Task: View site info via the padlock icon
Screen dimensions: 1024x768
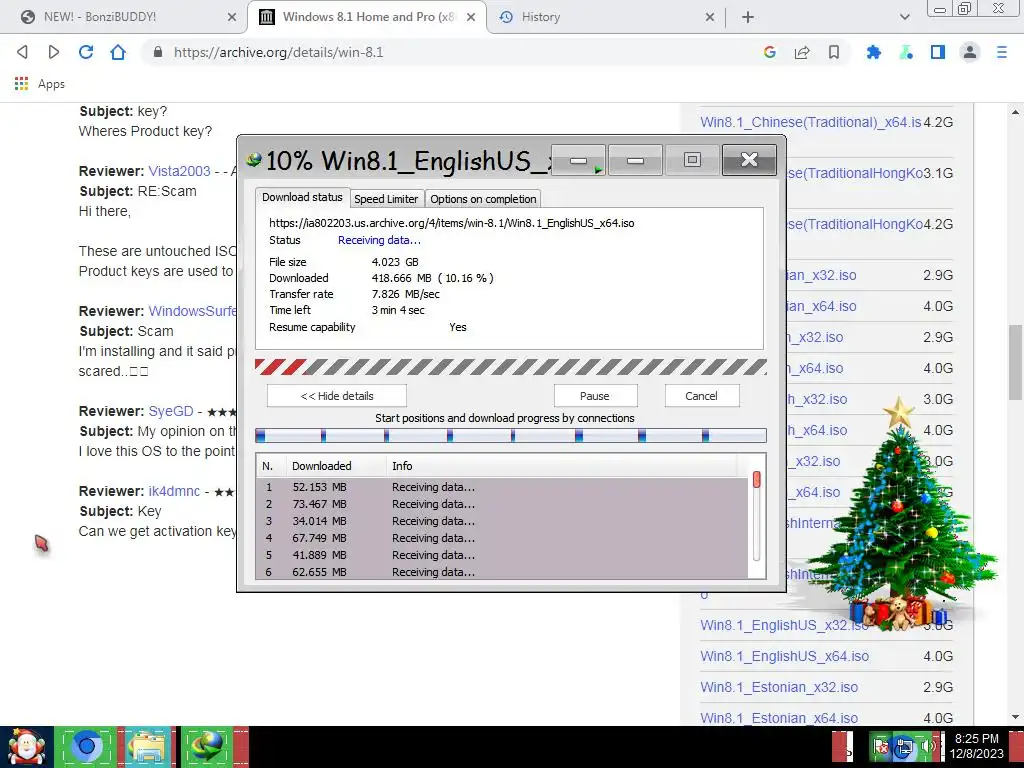Action: click(x=157, y=52)
